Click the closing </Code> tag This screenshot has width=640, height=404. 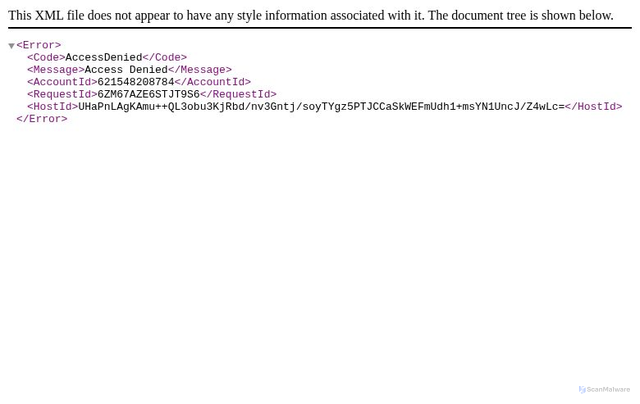click(165, 58)
